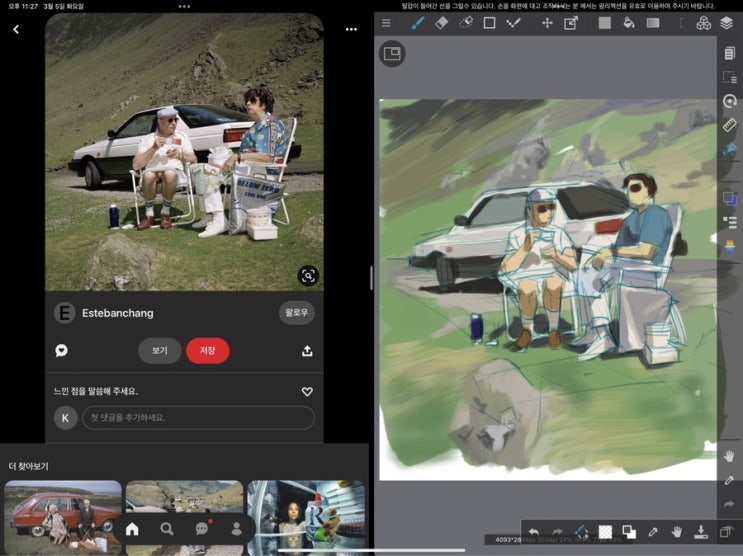Tap the hand tool in right sidebar
The image size is (743, 556).
tap(729, 456)
